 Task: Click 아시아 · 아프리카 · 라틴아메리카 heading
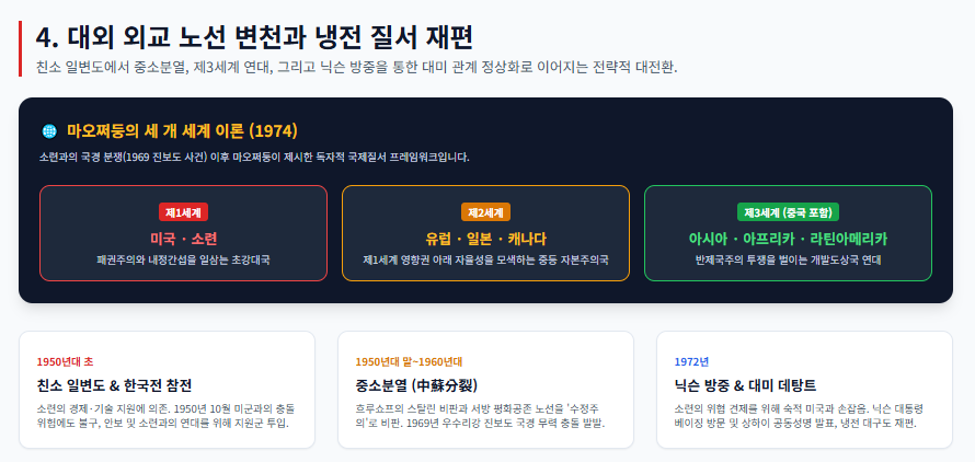click(x=788, y=239)
